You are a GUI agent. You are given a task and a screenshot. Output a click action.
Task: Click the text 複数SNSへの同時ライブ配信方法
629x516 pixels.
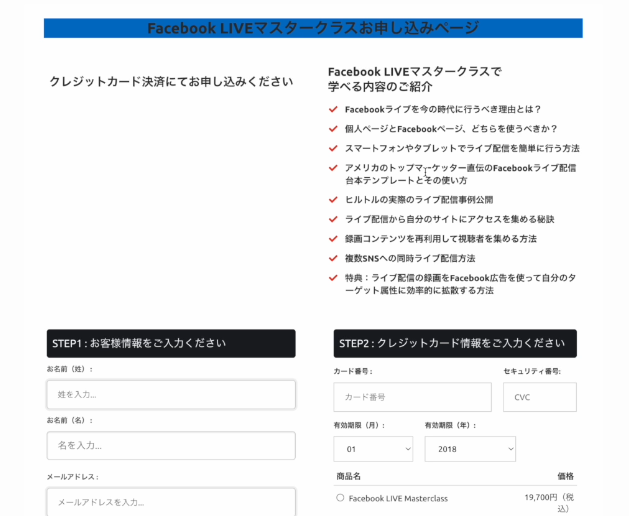pos(410,258)
